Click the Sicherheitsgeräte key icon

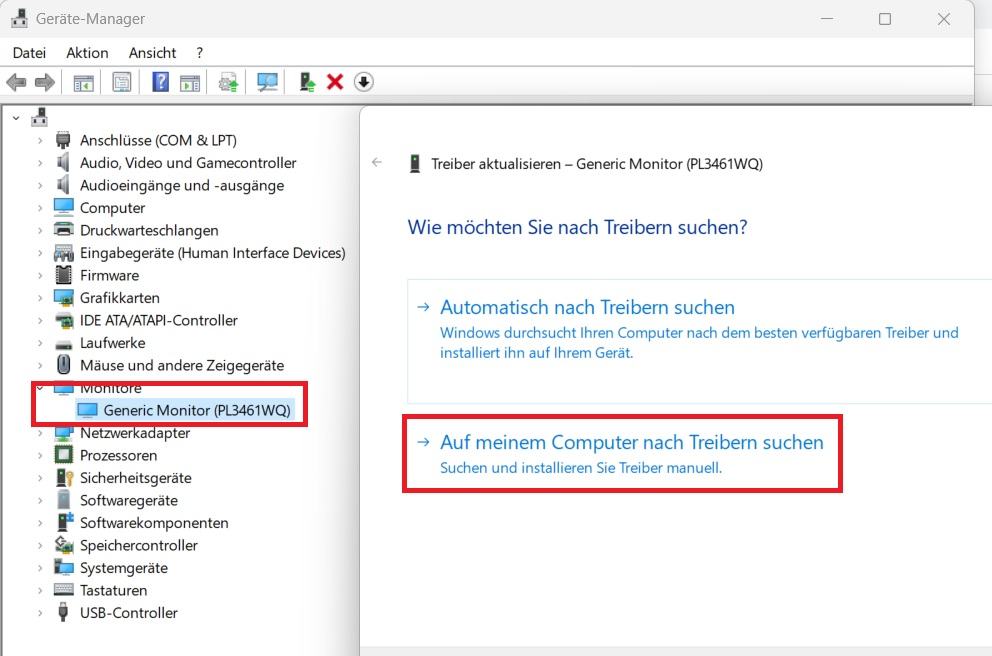65,478
